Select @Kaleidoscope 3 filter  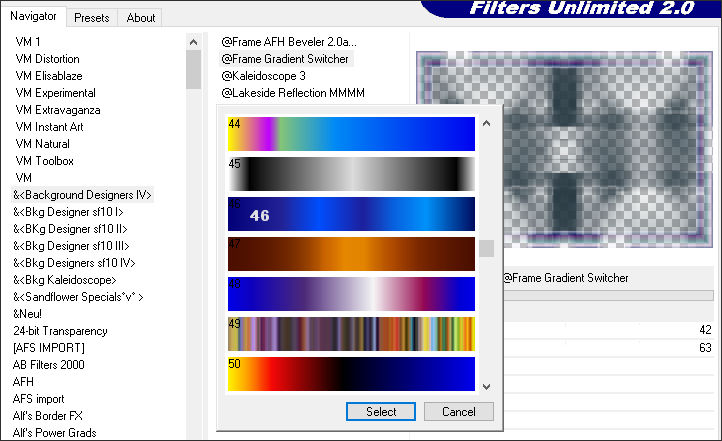(263, 76)
